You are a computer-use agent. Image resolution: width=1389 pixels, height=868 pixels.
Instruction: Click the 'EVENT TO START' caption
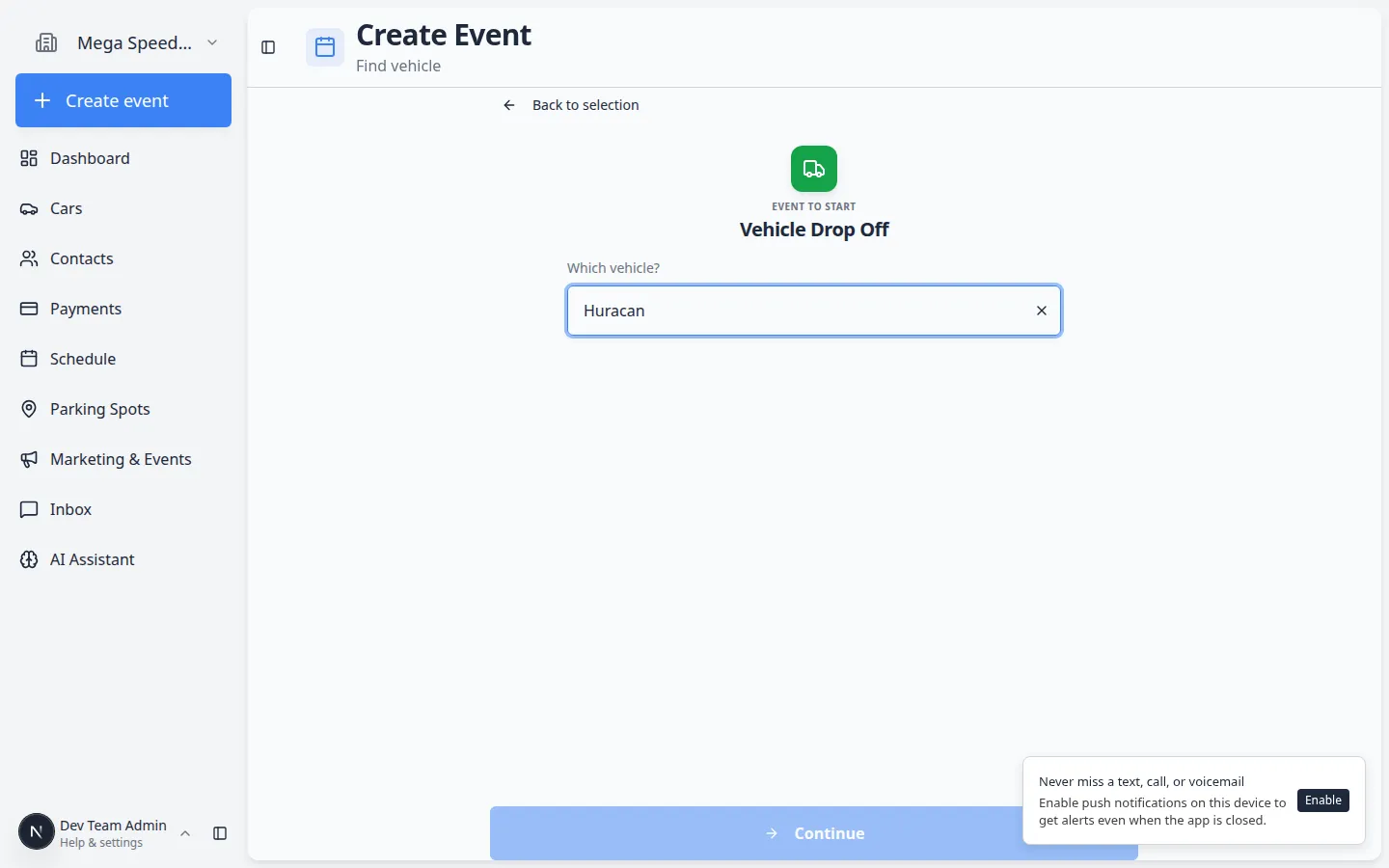[814, 206]
